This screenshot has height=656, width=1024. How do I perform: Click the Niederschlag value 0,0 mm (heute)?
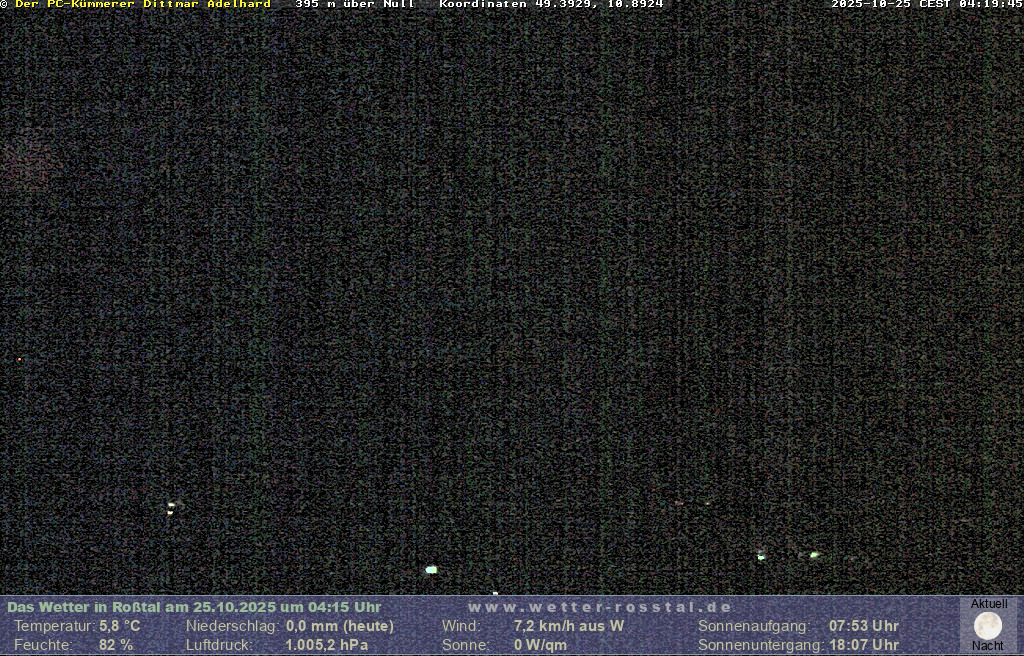pyautogui.click(x=340, y=626)
